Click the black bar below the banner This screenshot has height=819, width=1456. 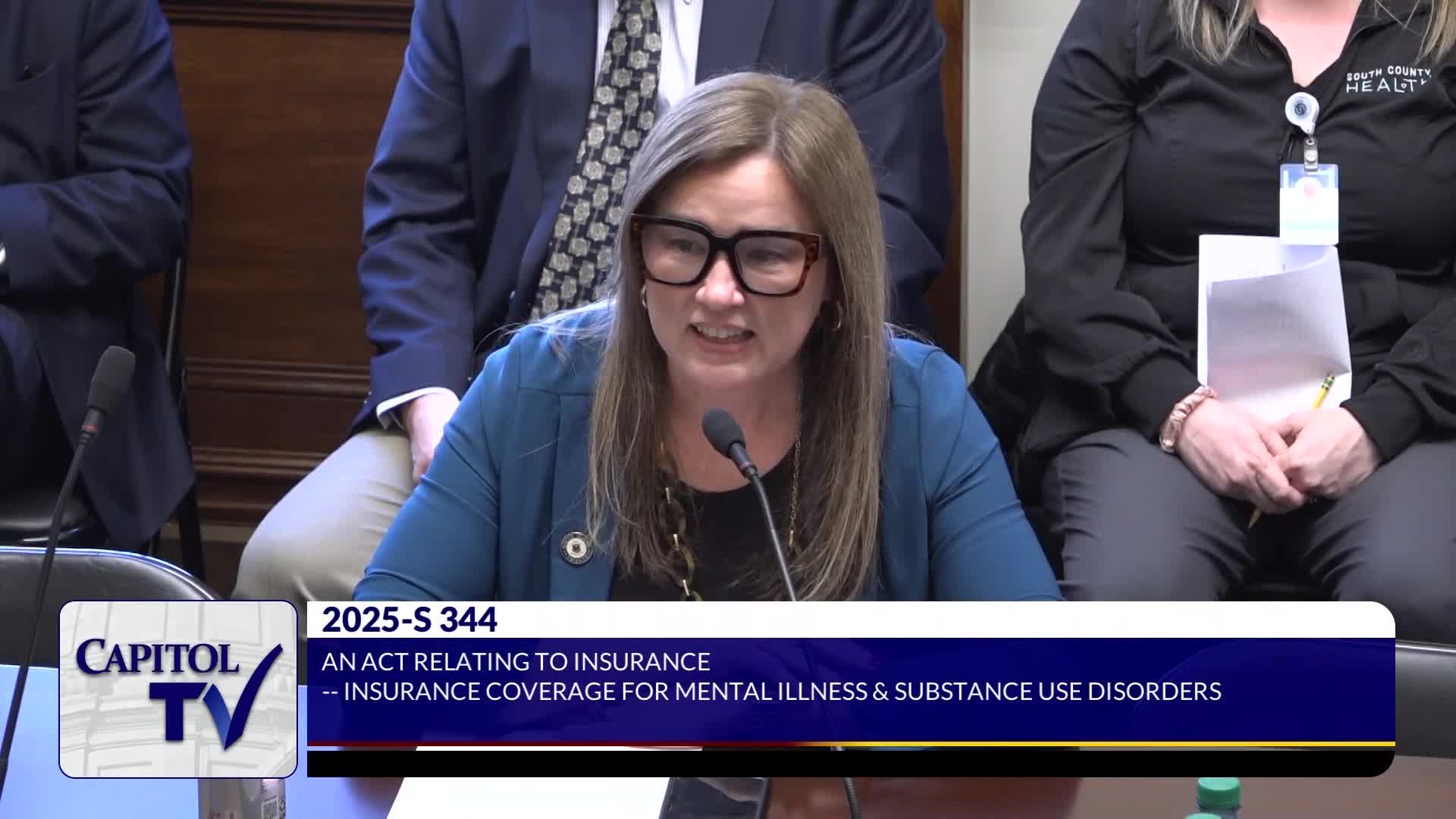849,763
